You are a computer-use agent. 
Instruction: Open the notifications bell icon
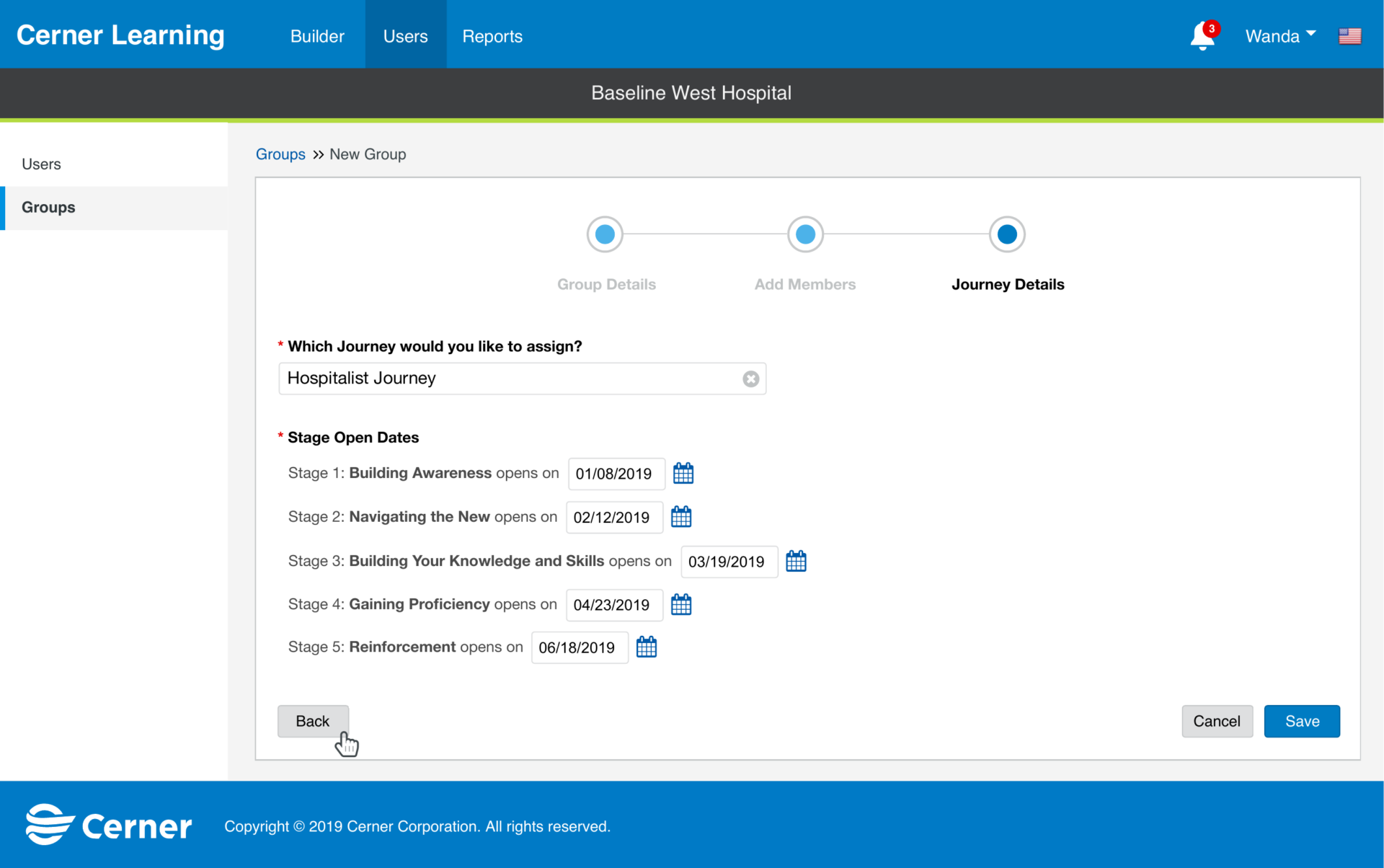[x=1202, y=36]
